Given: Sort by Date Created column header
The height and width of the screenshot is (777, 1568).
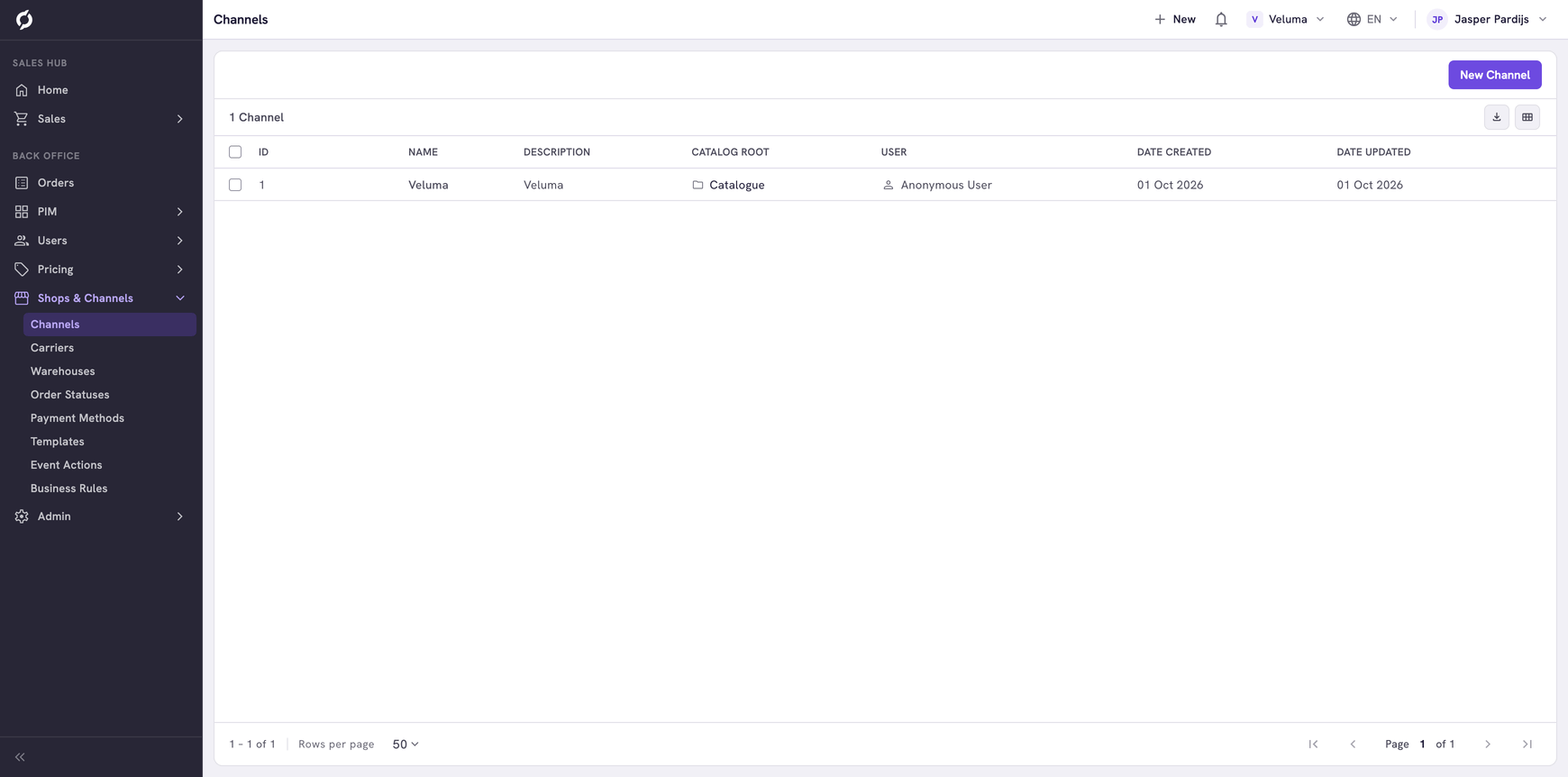Looking at the screenshot, I should [x=1174, y=152].
